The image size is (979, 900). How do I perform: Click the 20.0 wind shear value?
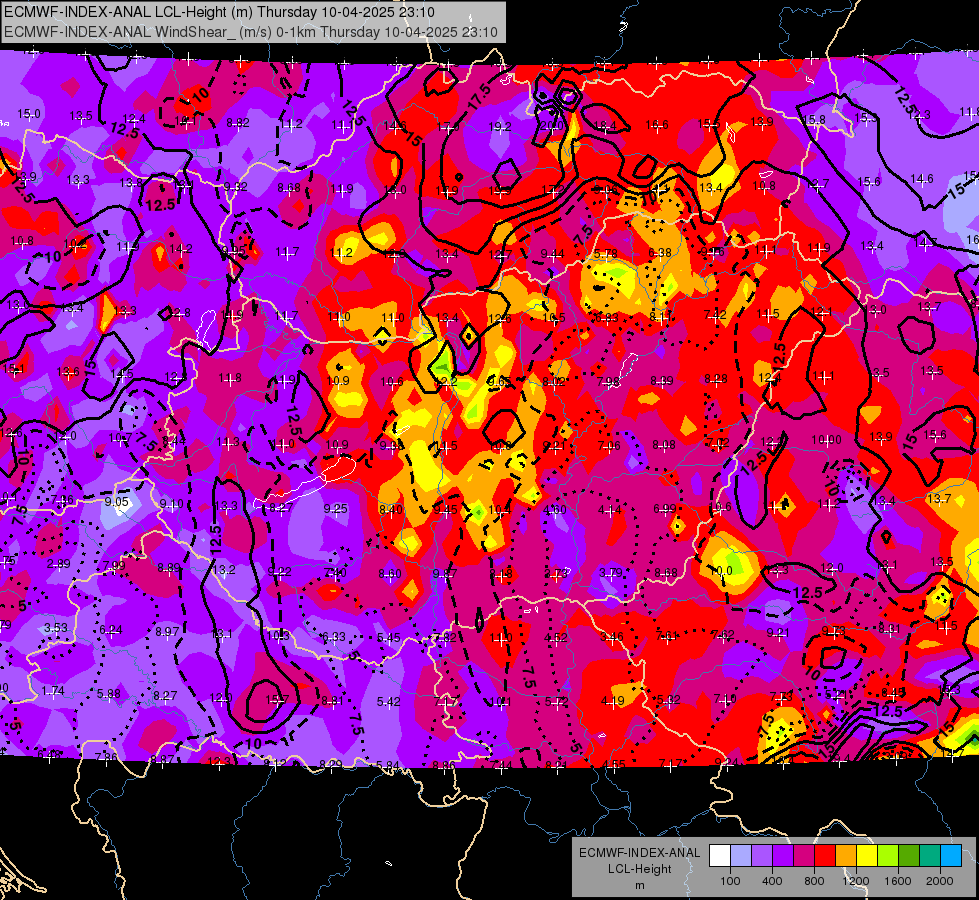pyautogui.click(x=551, y=126)
